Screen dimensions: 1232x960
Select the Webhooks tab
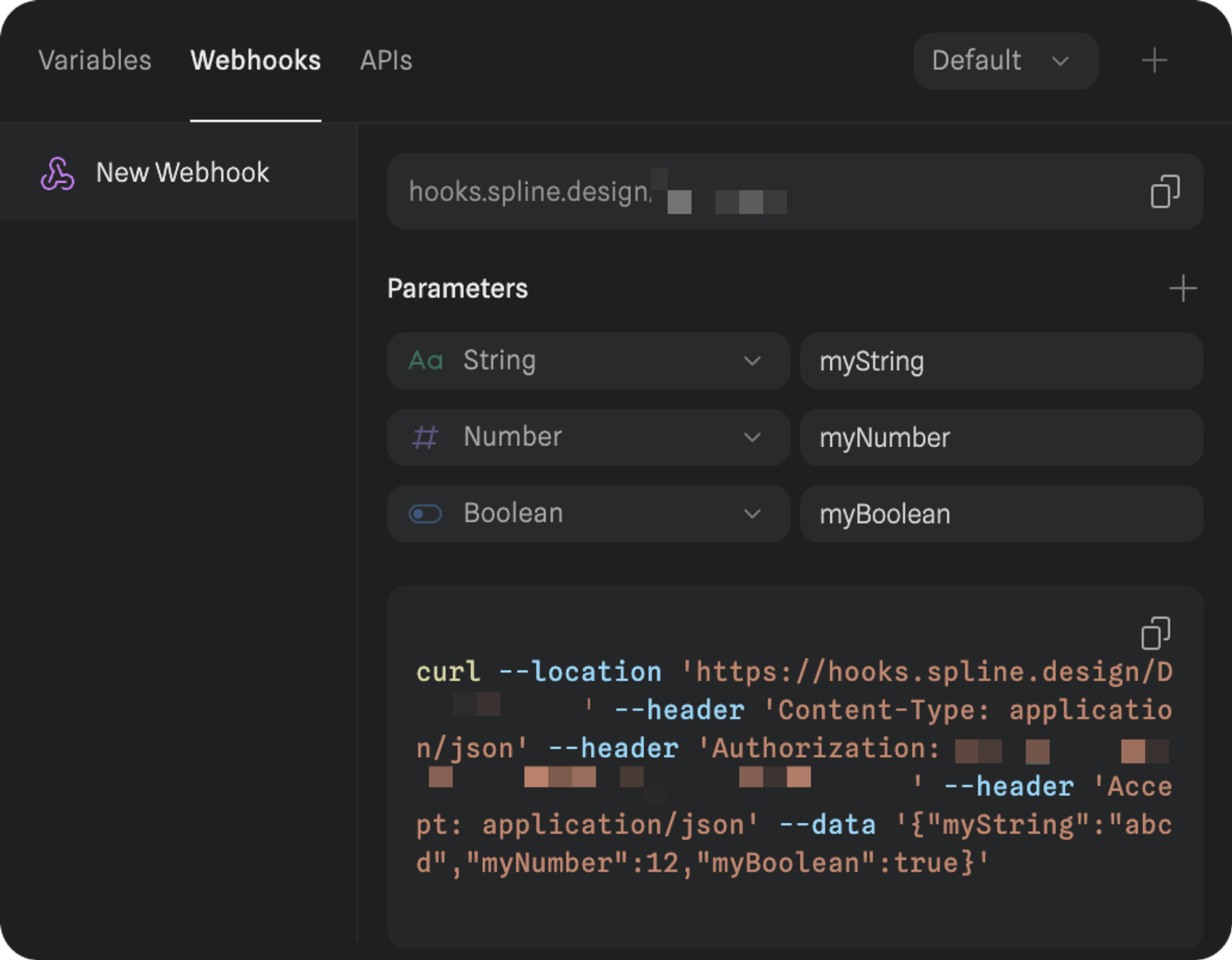click(256, 61)
